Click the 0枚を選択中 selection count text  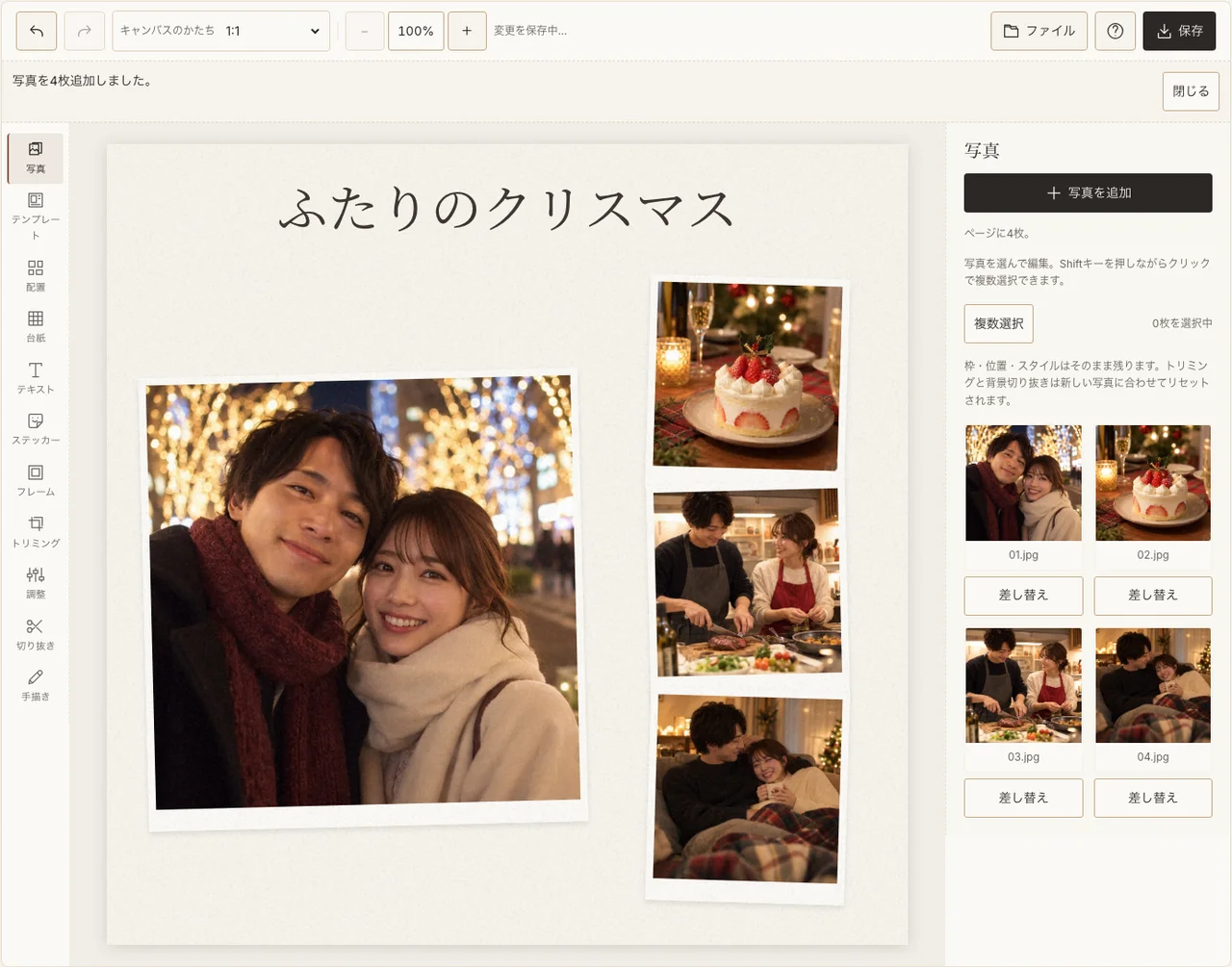(x=1182, y=323)
